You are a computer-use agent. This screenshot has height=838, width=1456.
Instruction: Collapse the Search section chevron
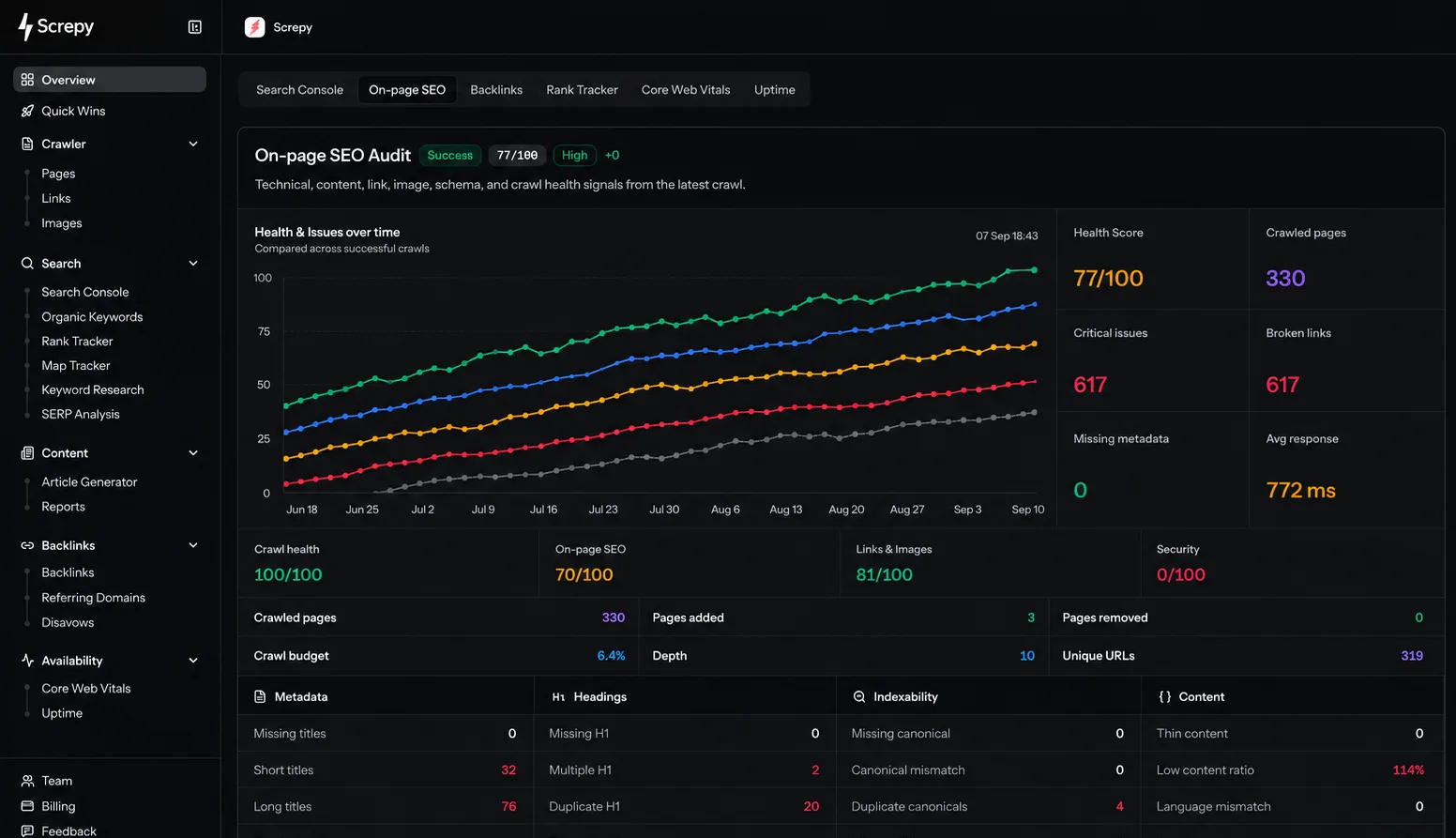[193, 264]
